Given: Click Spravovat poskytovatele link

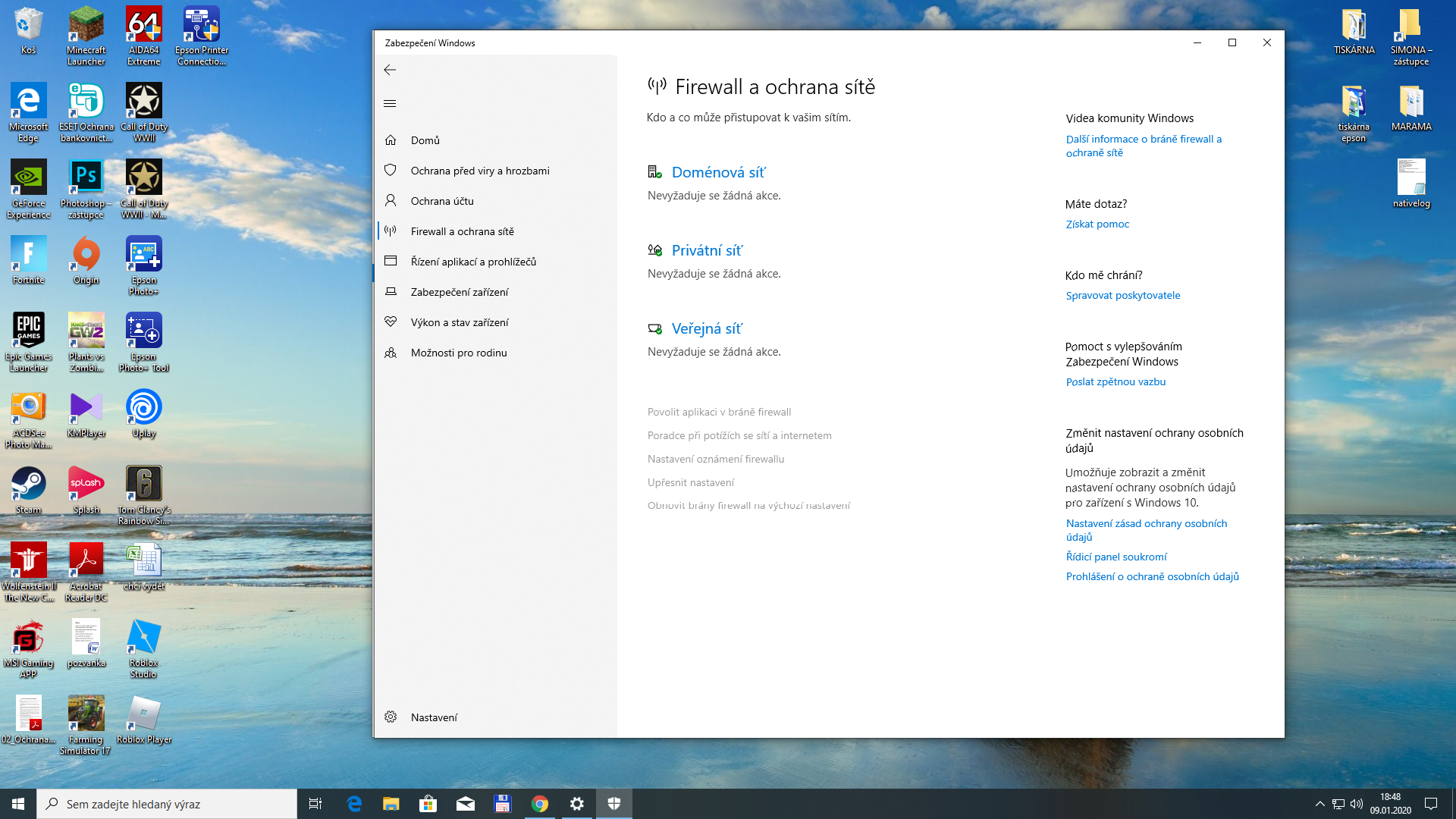Looking at the screenshot, I should pos(1122,296).
